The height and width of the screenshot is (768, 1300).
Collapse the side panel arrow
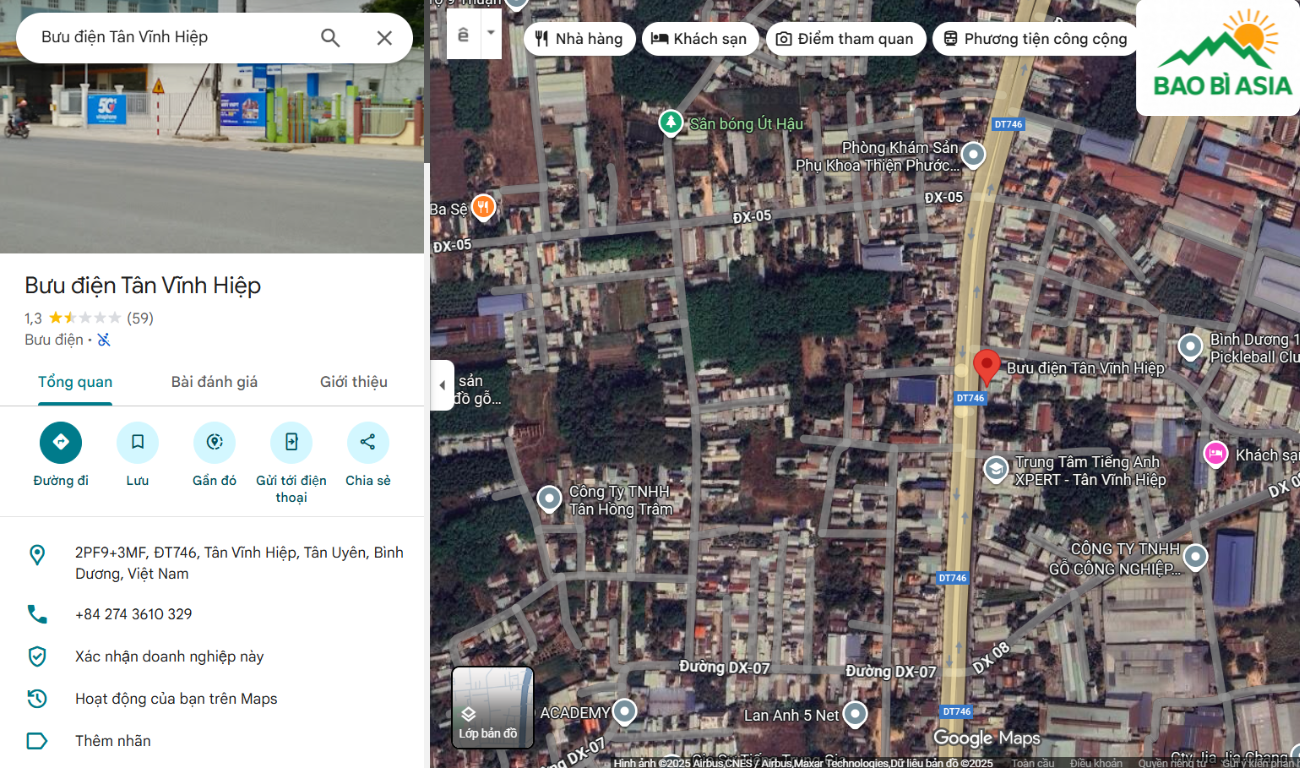click(442, 385)
